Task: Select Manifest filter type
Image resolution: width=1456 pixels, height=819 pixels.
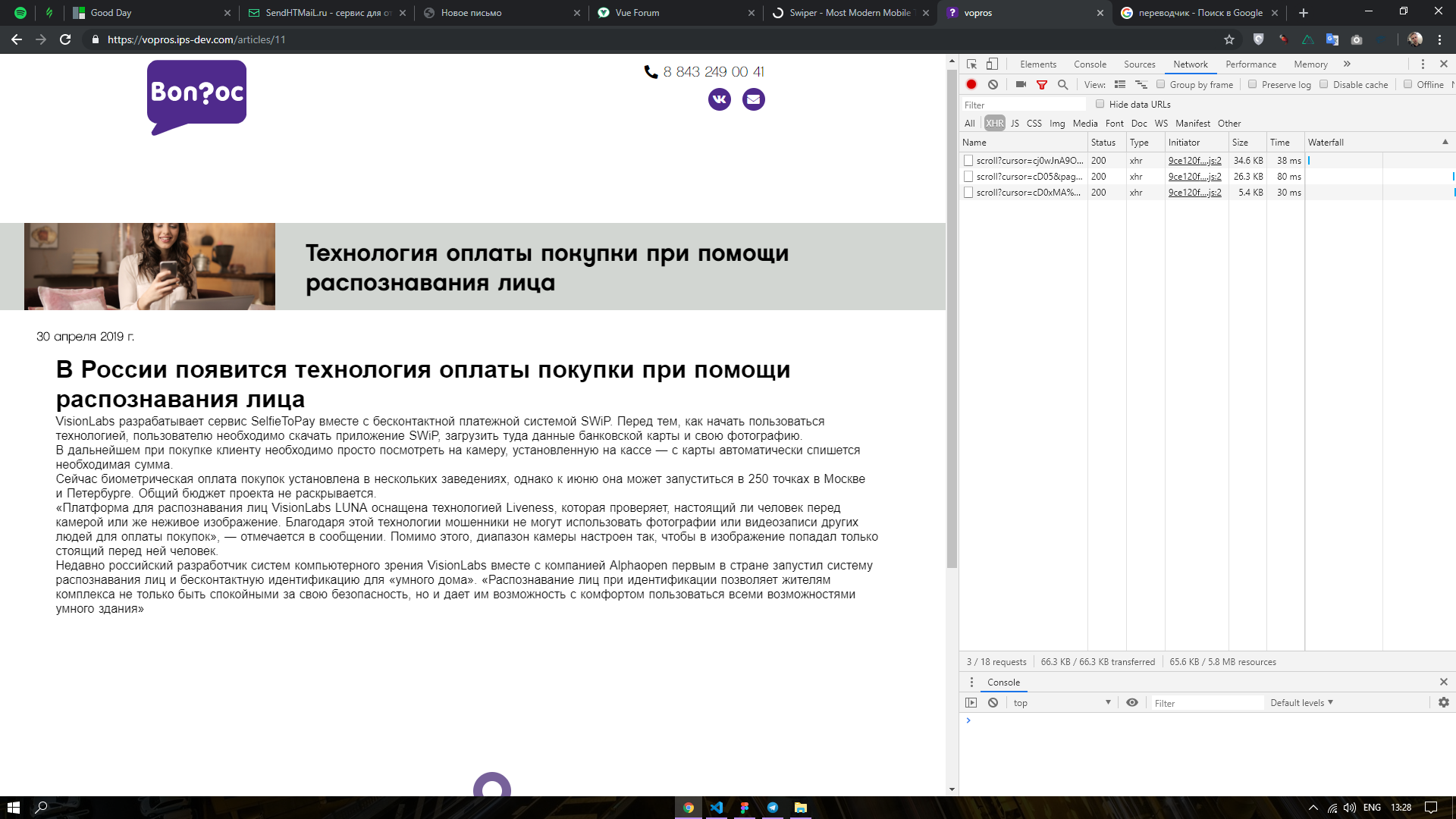Action: (1192, 124)
